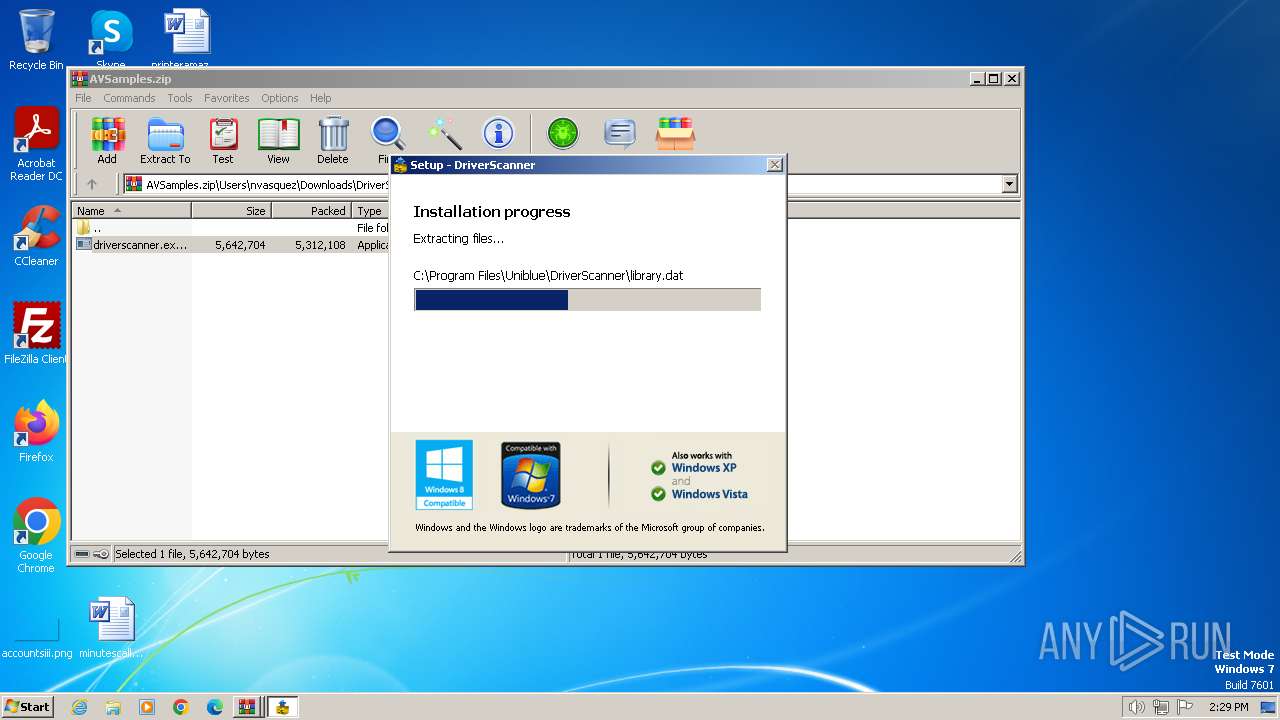Viewport: 1280px width, 720px height.
Task: Click the Action Center flag tray icon
Action: point(1185,707)
